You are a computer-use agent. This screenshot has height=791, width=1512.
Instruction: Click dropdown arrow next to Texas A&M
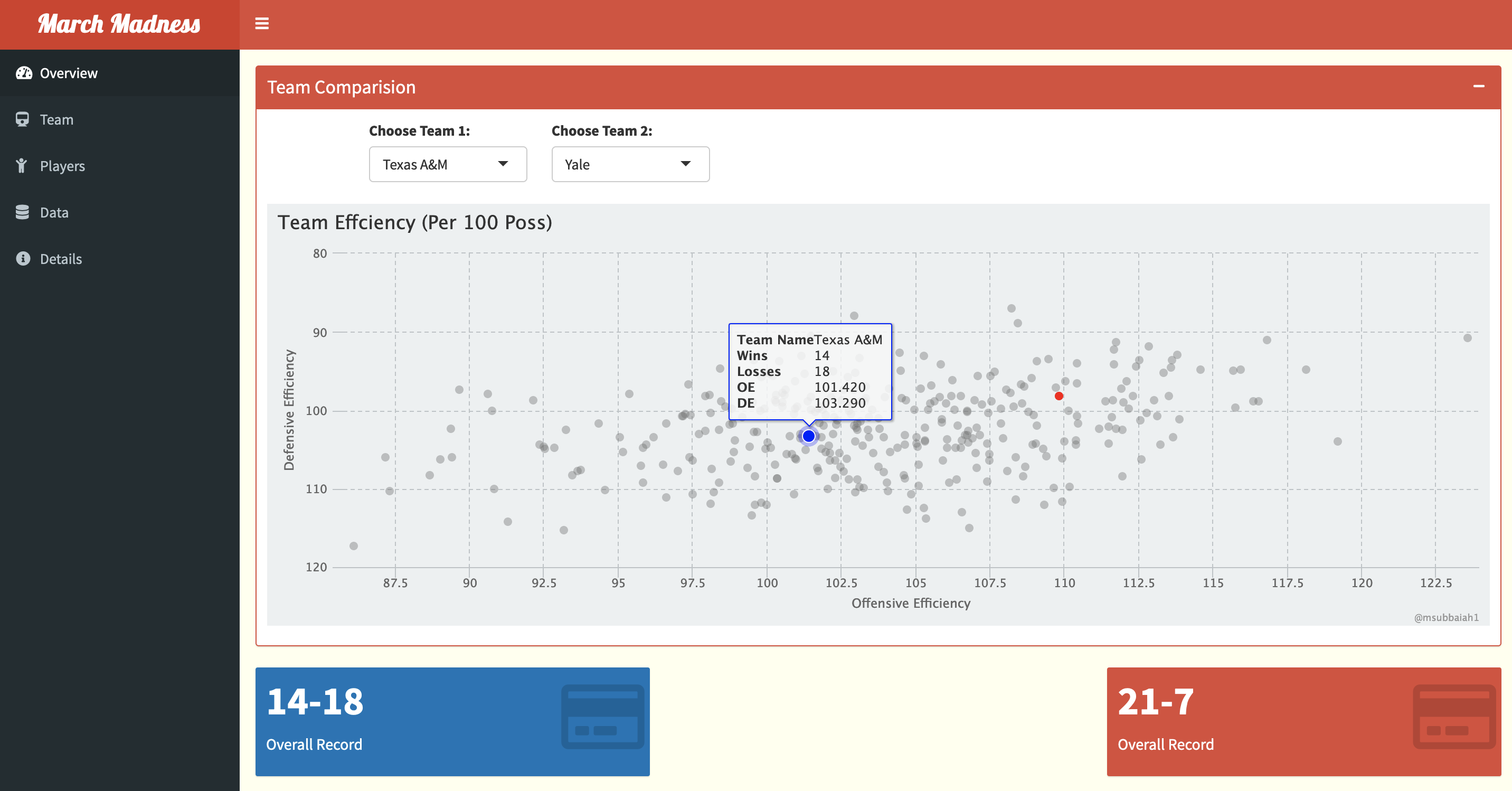[x=503, y=164]
